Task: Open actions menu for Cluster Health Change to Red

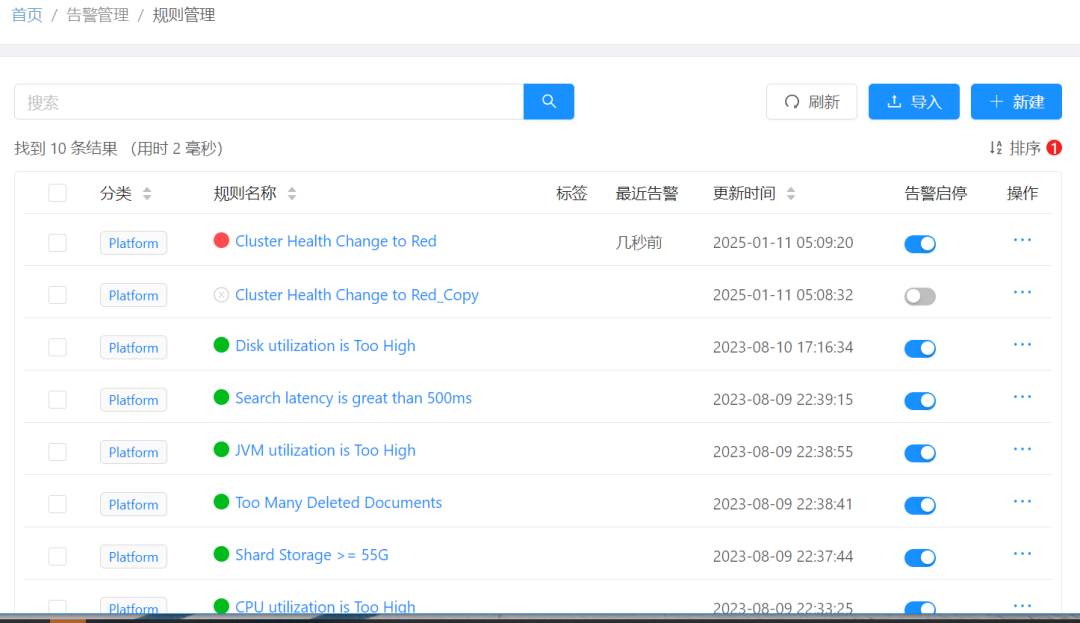Action: pos(1022,240)
